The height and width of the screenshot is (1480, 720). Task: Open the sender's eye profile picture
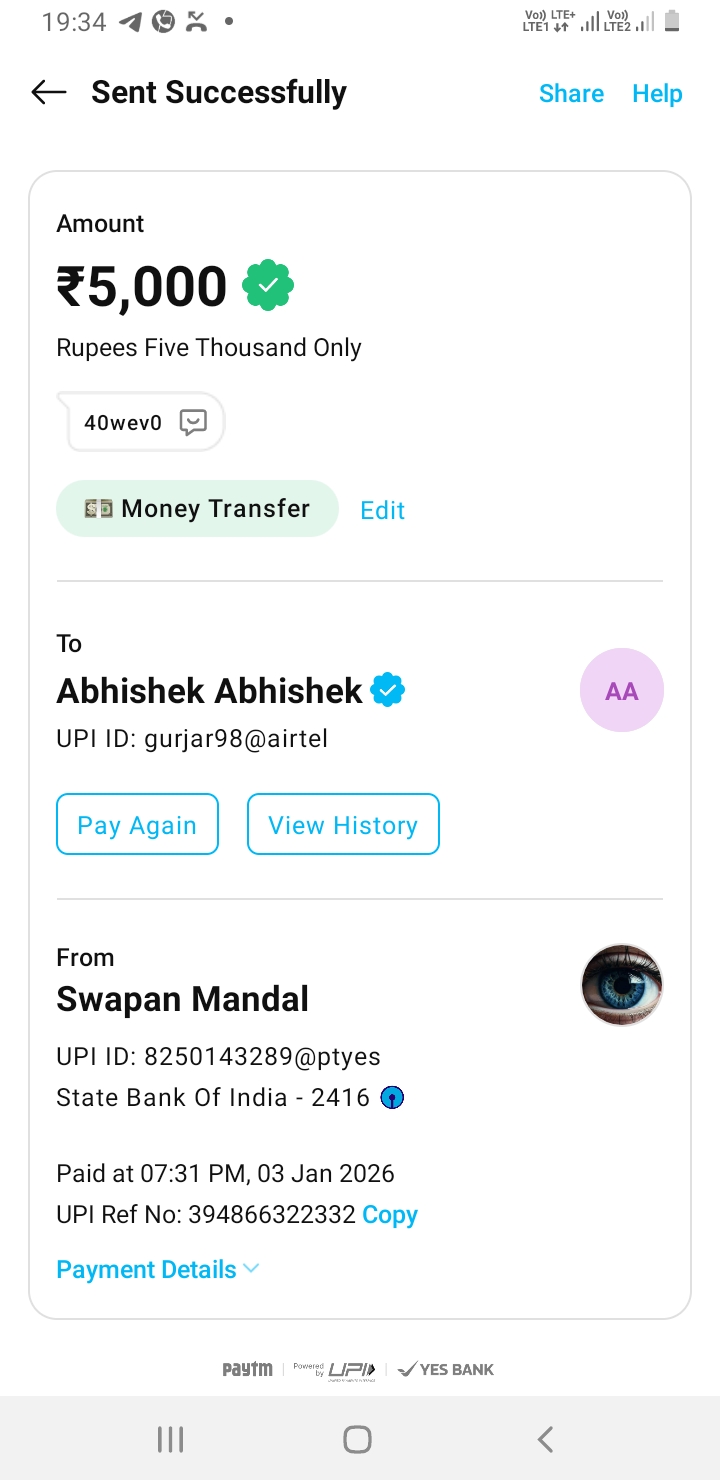tap(621, 985)
